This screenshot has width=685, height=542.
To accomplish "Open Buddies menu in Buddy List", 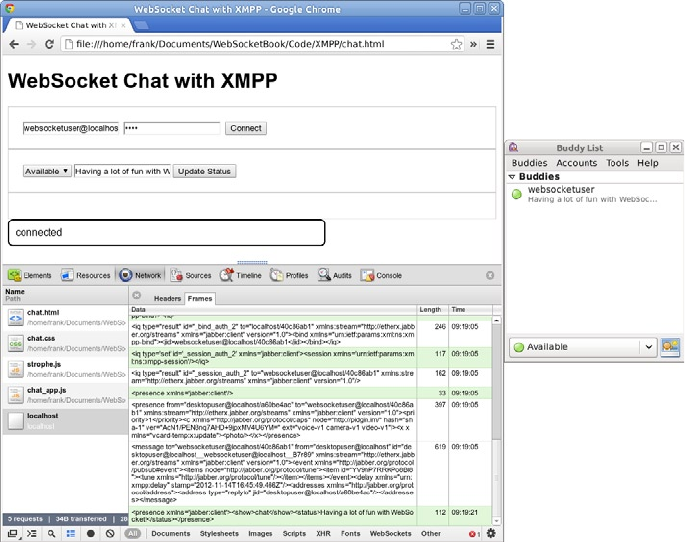I will coord(529,163).
